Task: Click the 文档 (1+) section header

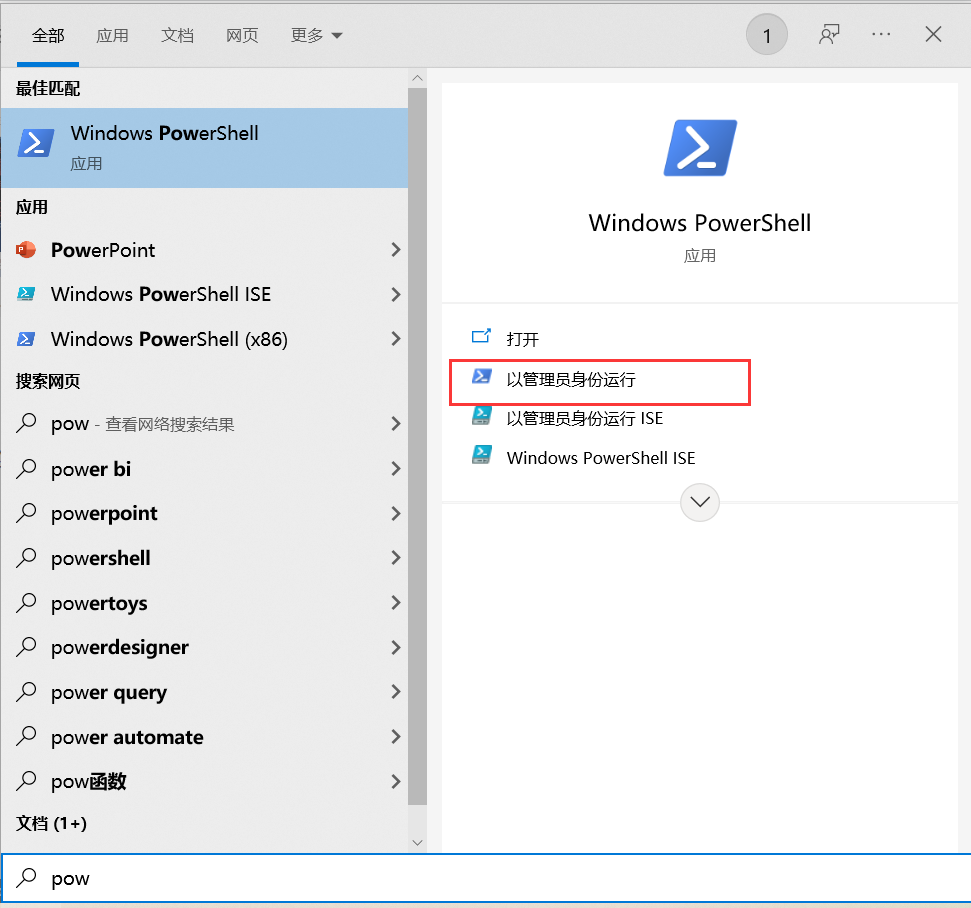Action: (x=51, y=823)
